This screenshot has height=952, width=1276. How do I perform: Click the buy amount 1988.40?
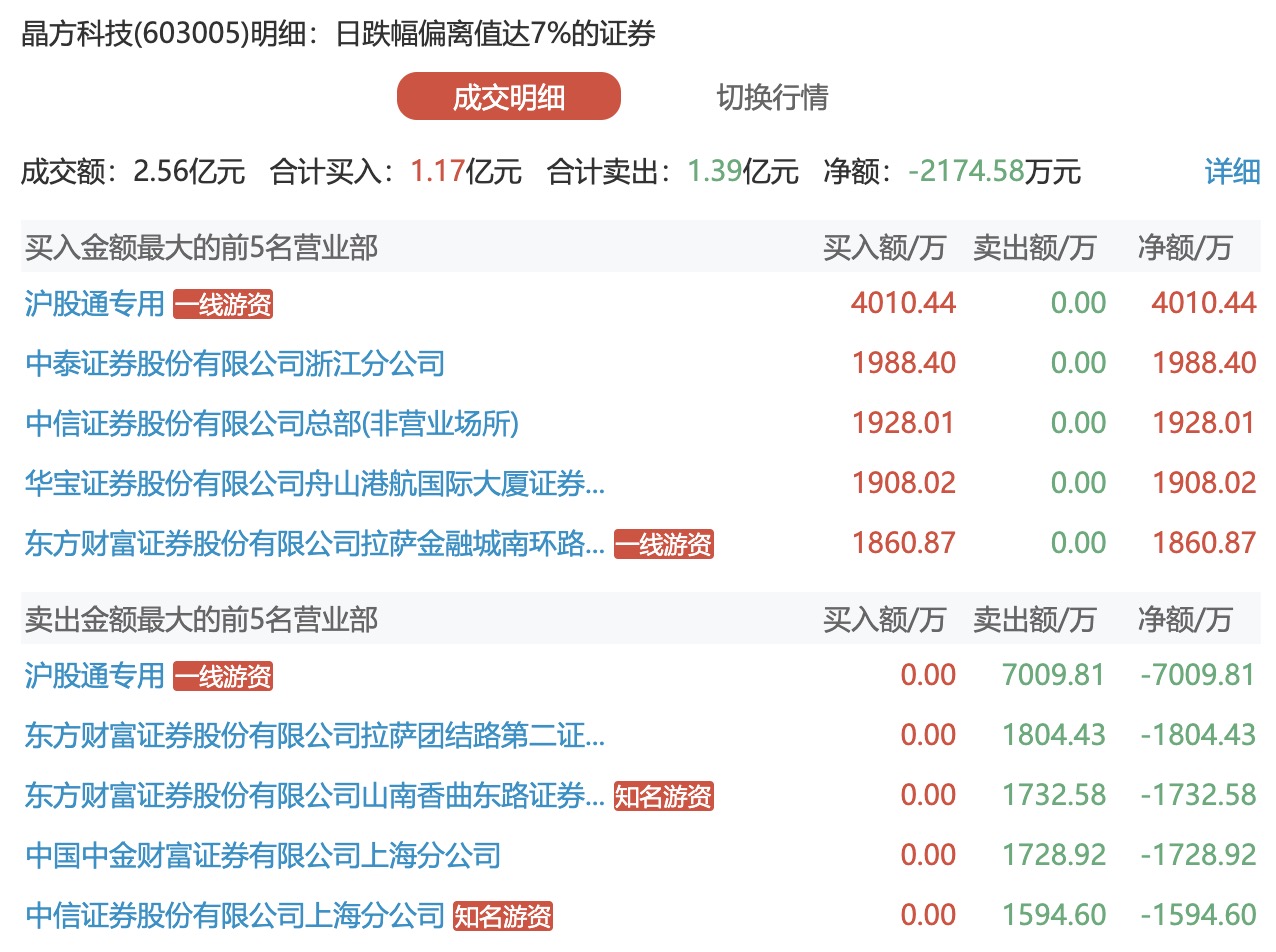tap(904, 363)
